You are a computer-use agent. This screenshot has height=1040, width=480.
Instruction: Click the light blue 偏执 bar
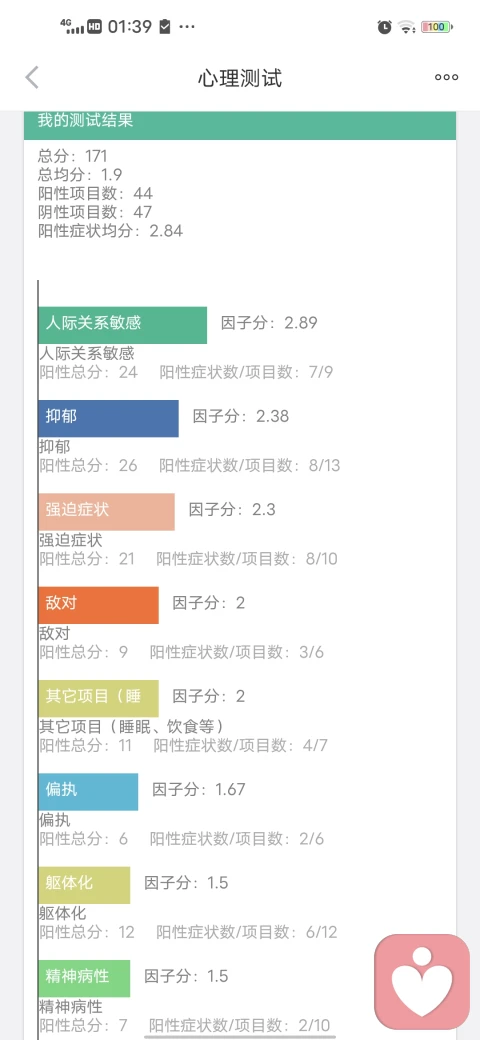pos(88,791)
